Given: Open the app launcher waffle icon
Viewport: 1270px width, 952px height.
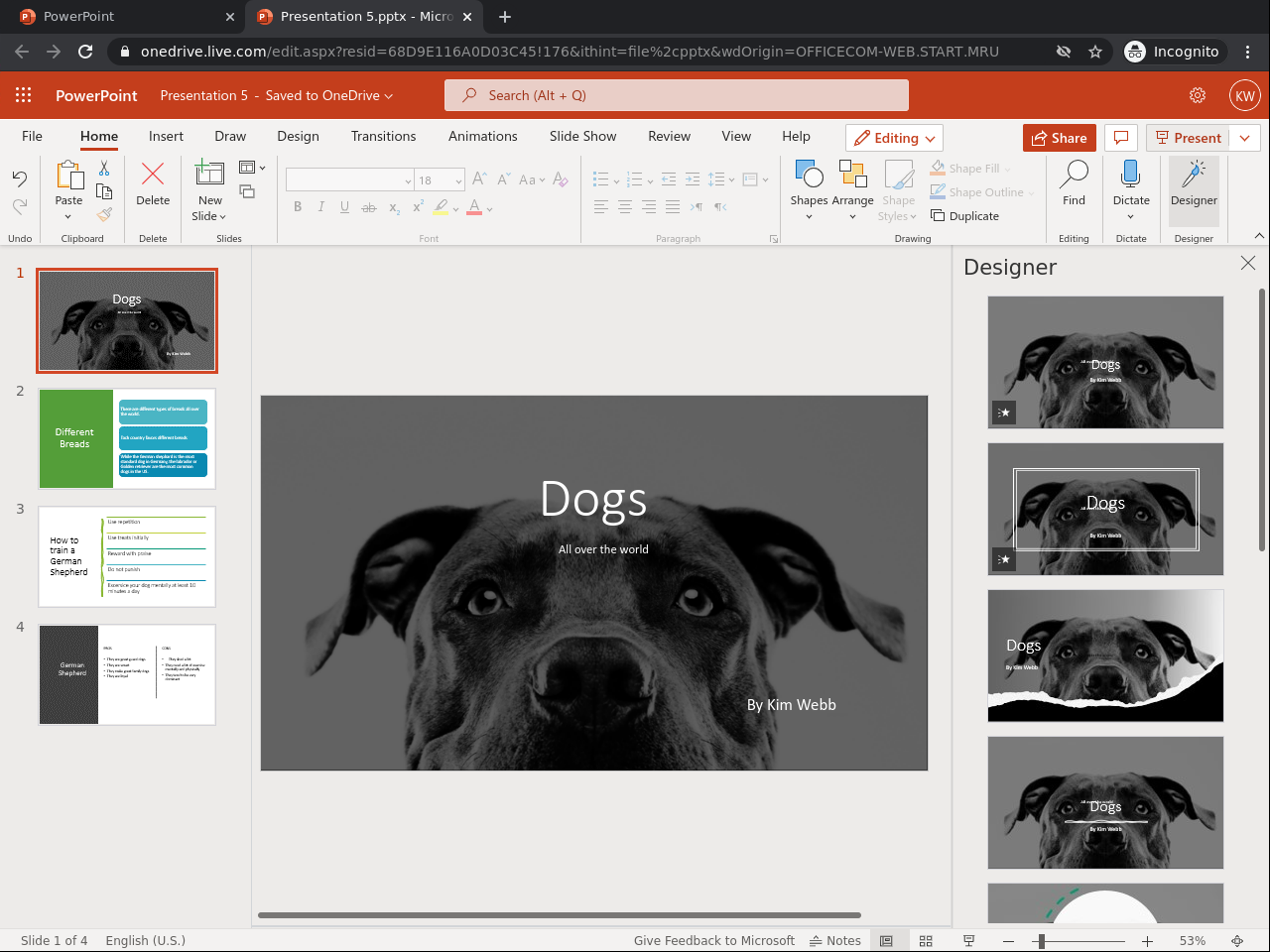Looking at the screenshot, I should coord(24,95).
